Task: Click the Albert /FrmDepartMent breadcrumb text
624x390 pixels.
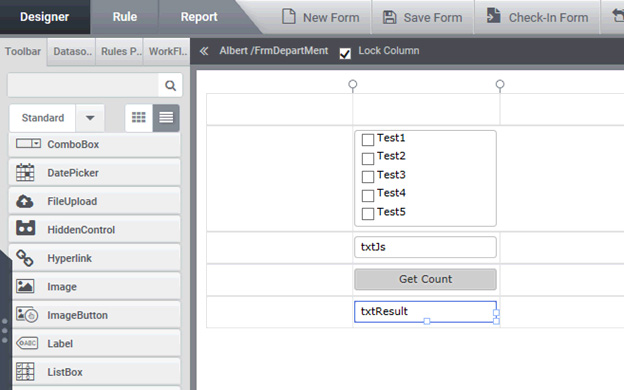Action: coord(274,51)
